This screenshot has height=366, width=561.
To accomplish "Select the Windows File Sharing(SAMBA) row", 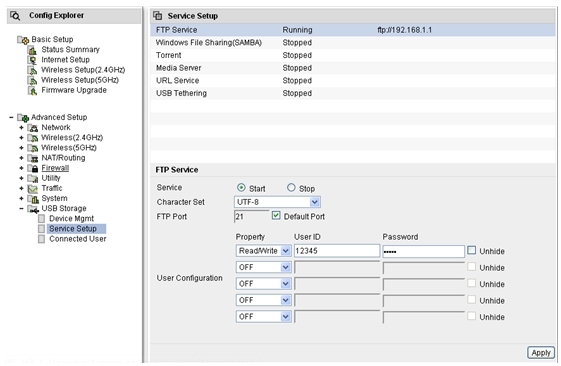I will [353, 43].
